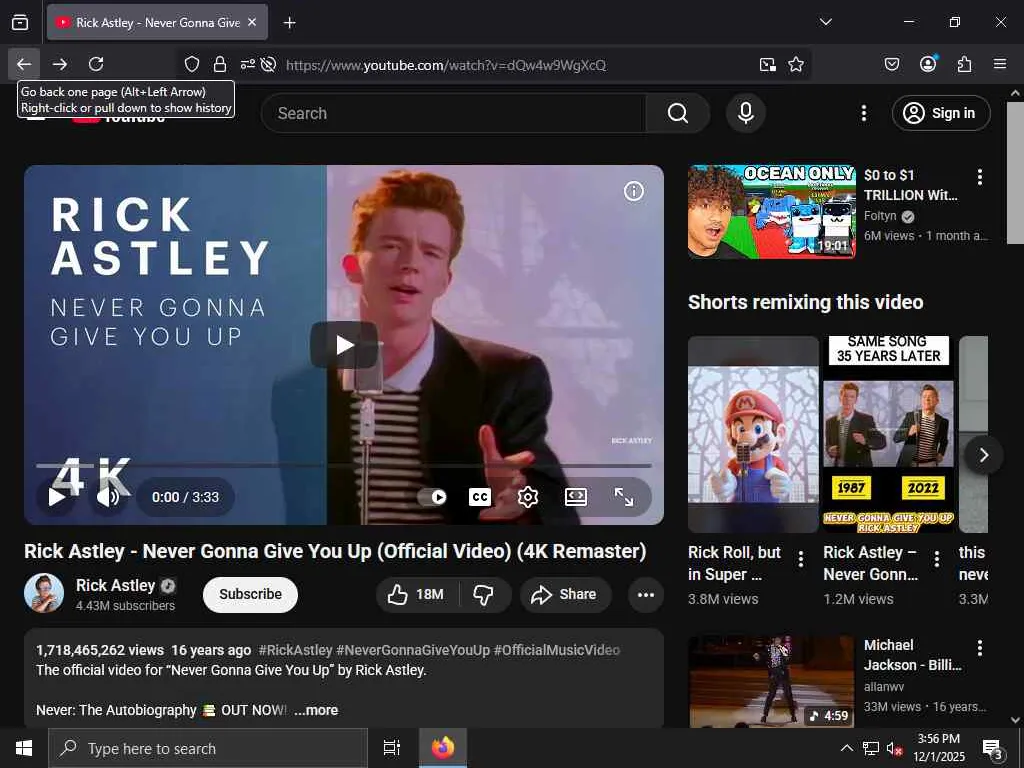Open a new tab
The image size is (1024, 768).
pos(289,23)
